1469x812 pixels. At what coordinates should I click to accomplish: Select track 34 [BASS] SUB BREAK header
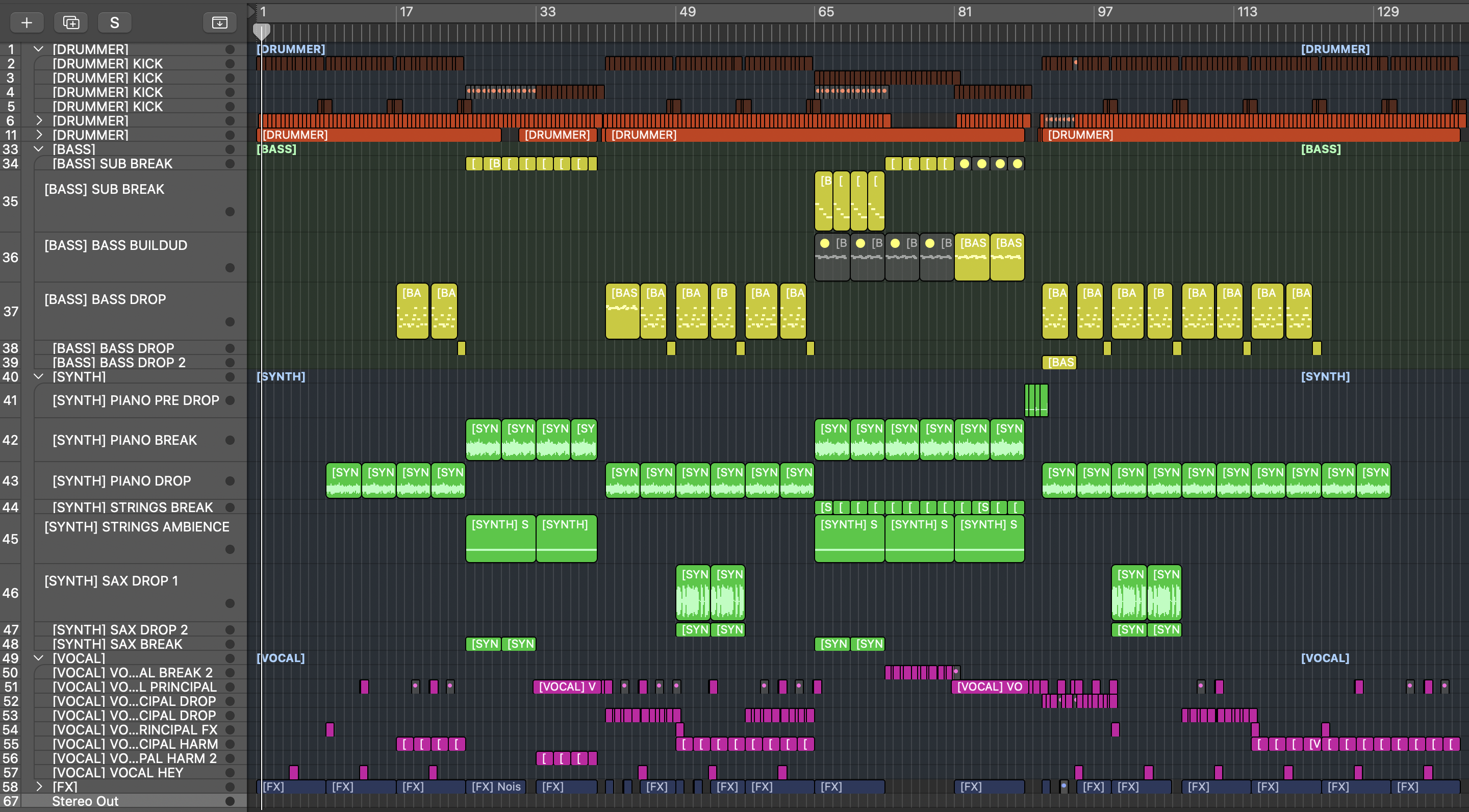(x=123, y=163)
